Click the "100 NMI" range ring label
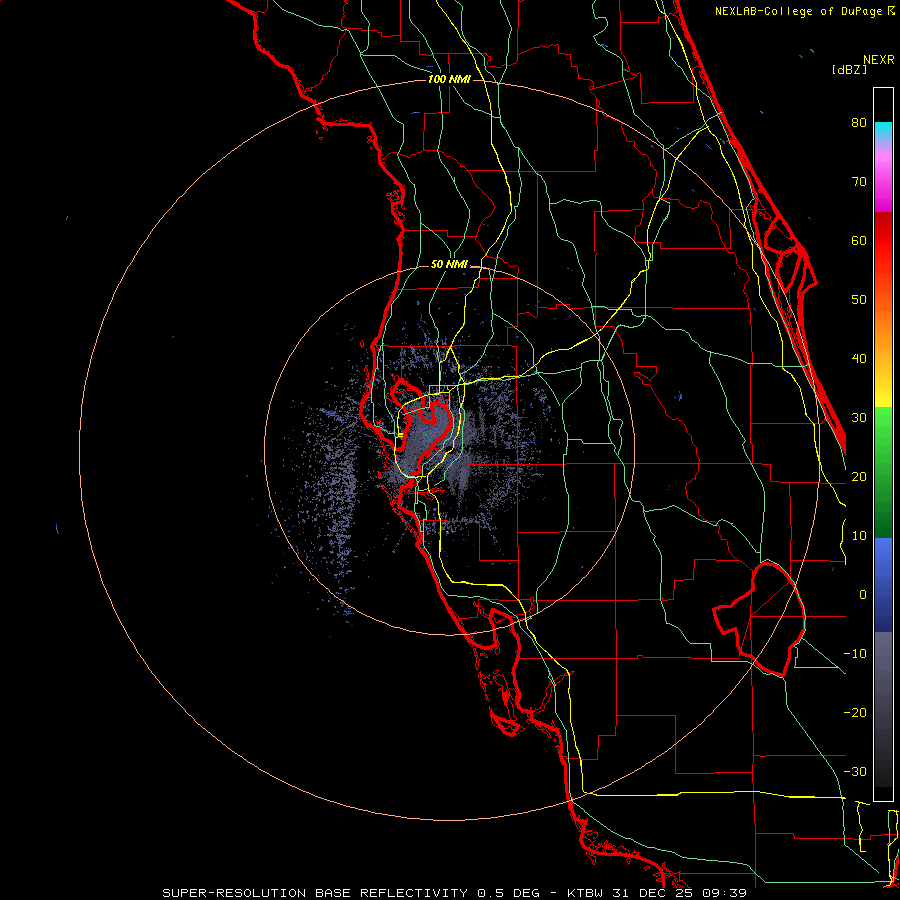 tap(449, 79)
